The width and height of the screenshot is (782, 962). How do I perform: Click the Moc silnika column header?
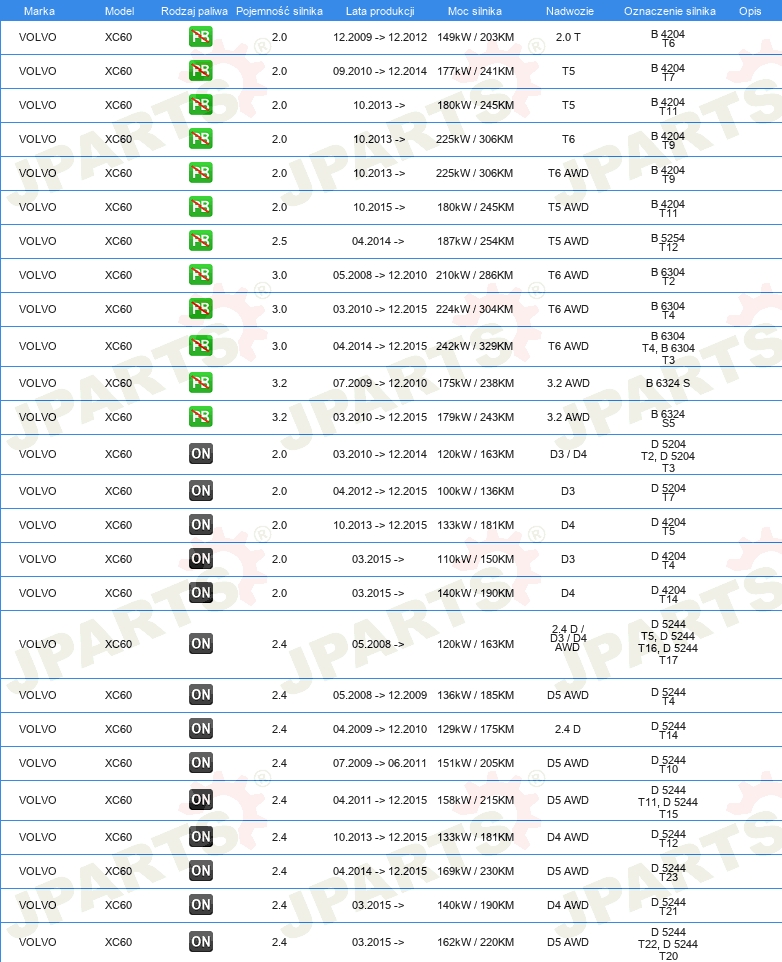pyautogui.click(x=475, y=11)
